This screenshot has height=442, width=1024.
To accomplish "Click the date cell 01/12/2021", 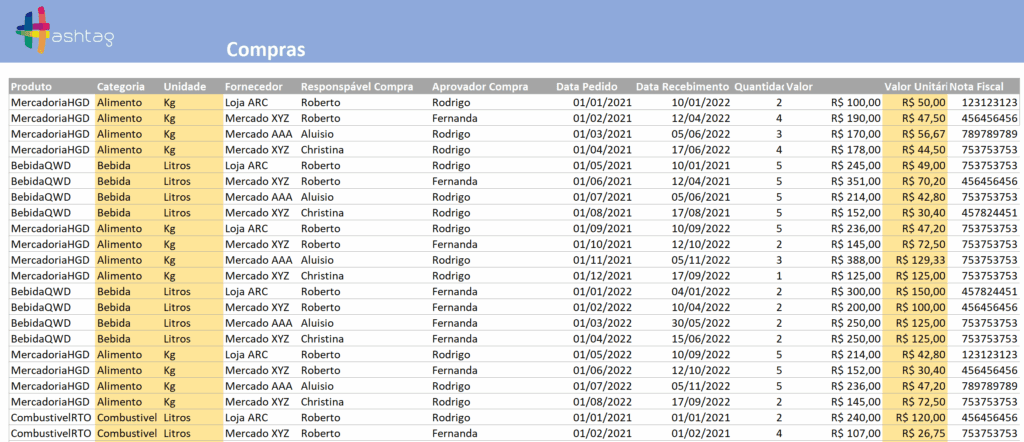I will click(x=602, y=276).
